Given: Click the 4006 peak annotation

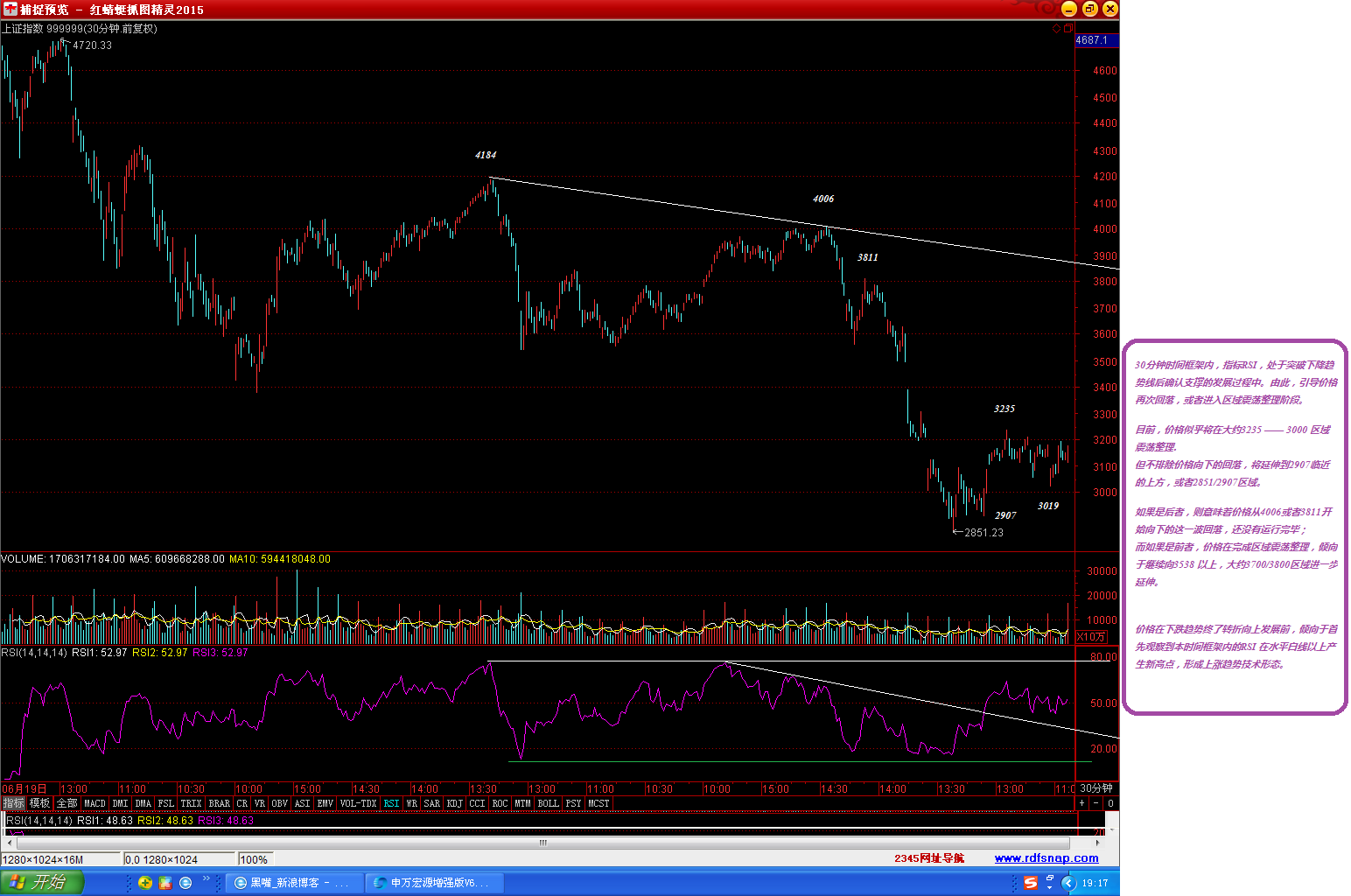Looking at the screenshot, I should (823, 199).
